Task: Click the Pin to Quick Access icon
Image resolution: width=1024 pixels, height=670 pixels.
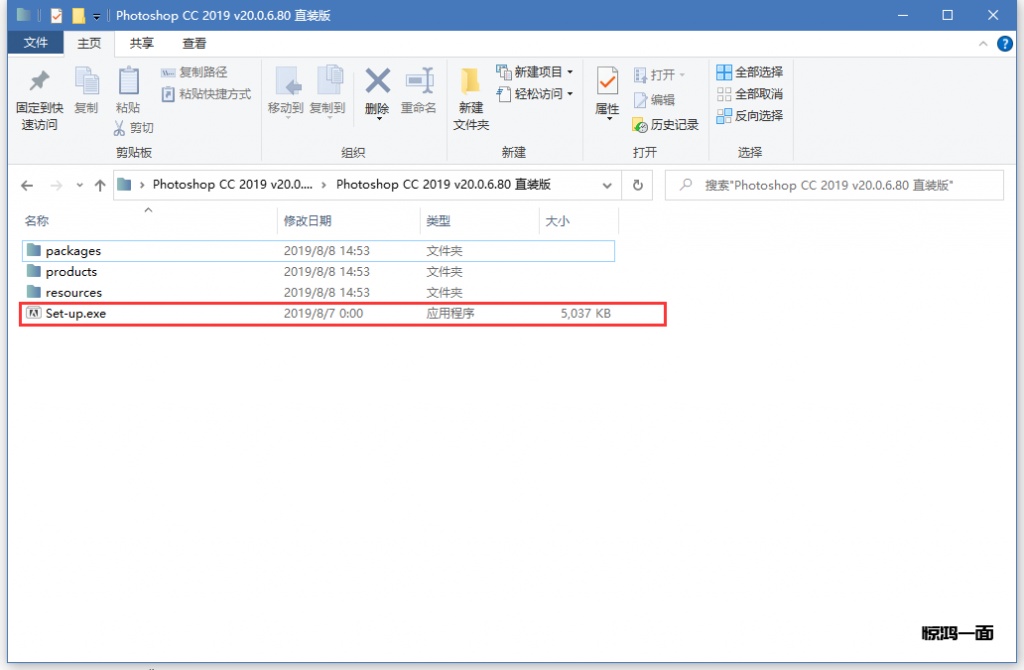Action: tap(39, 84)
